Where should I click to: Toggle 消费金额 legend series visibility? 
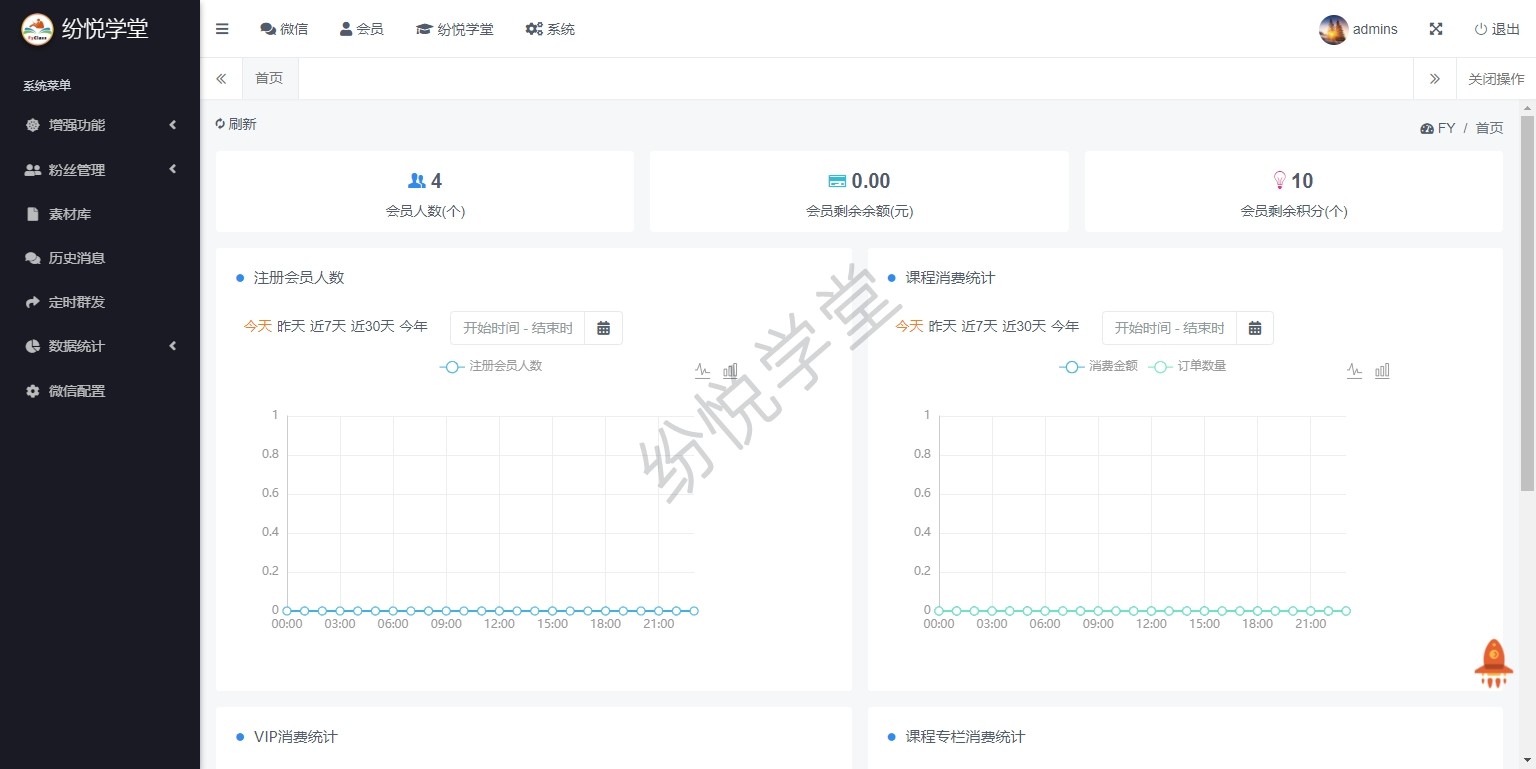click(1098, 366)
